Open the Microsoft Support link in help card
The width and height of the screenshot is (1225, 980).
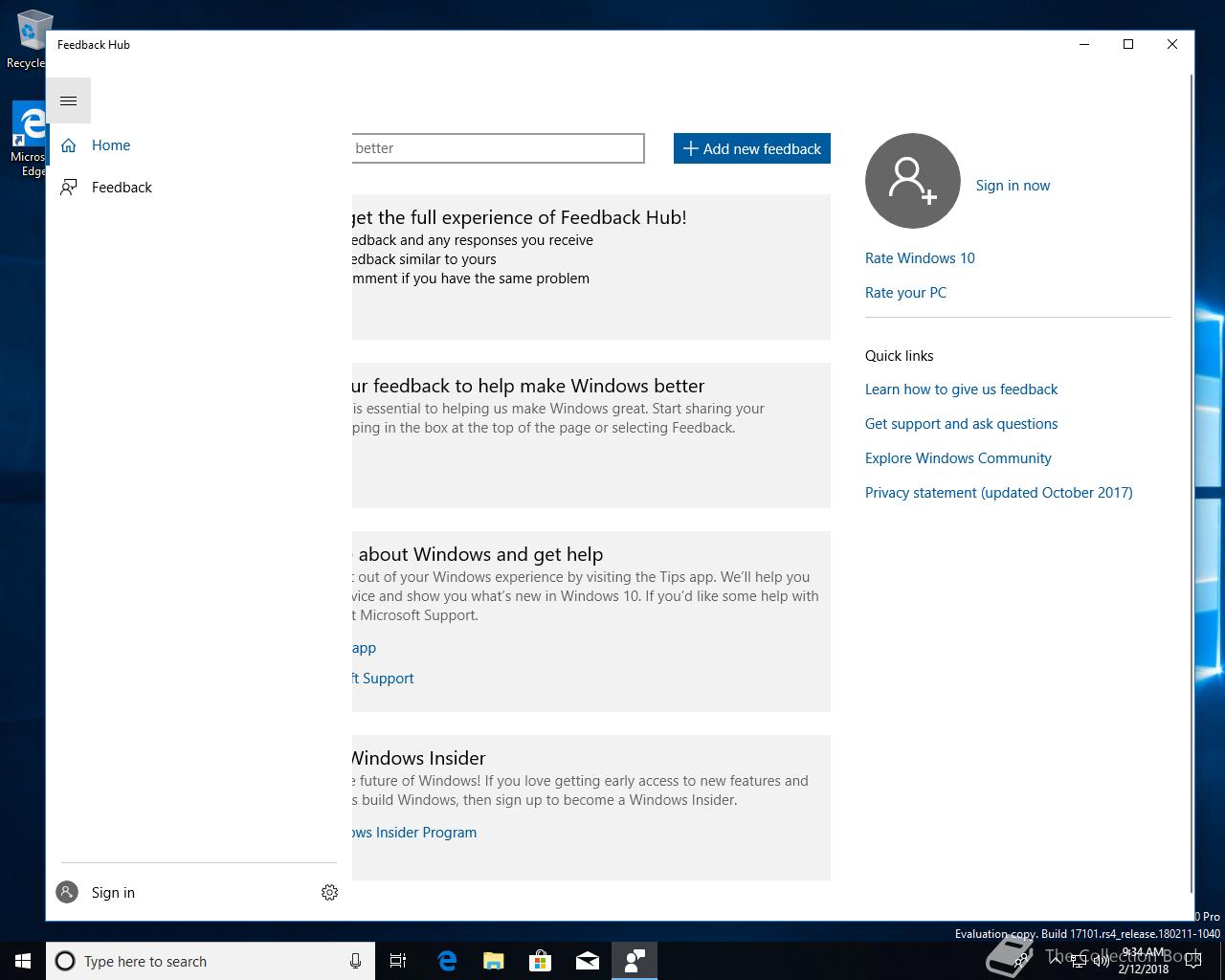[x=383, y=679]
